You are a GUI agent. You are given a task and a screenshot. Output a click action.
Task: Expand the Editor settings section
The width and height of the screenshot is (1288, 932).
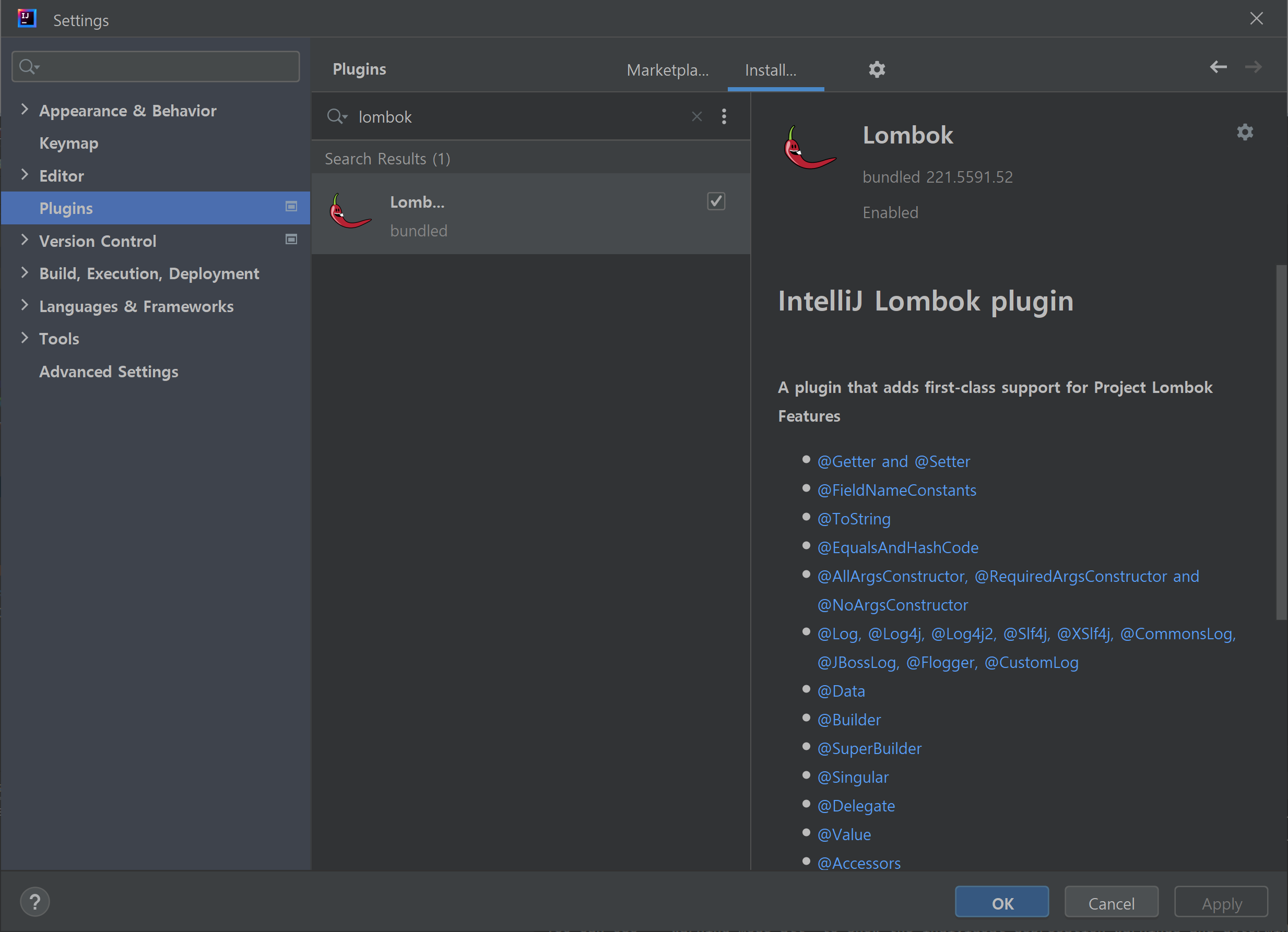point(24,174)
